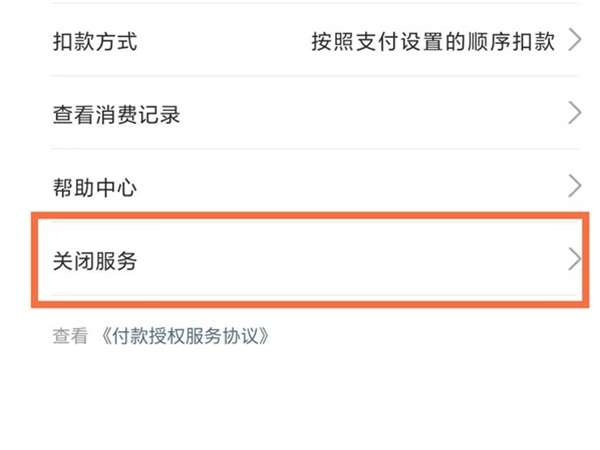600x450 pixels.
Task: Click empty space in the 帮助中心 row
Action: (350, 187)
